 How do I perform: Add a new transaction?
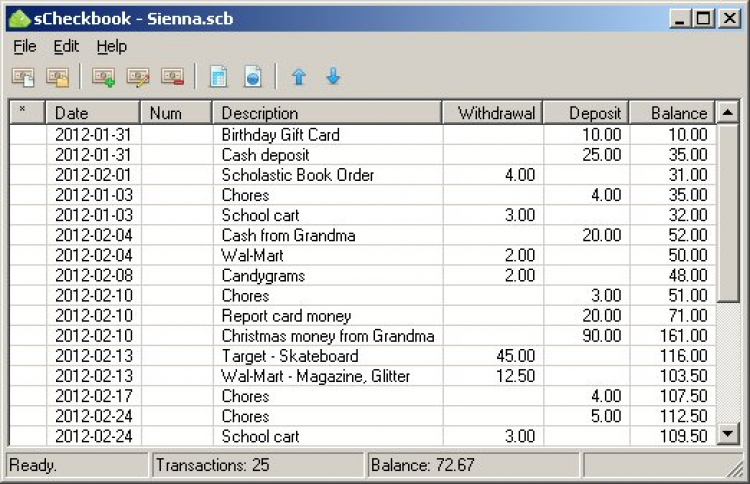pos(103,77)
